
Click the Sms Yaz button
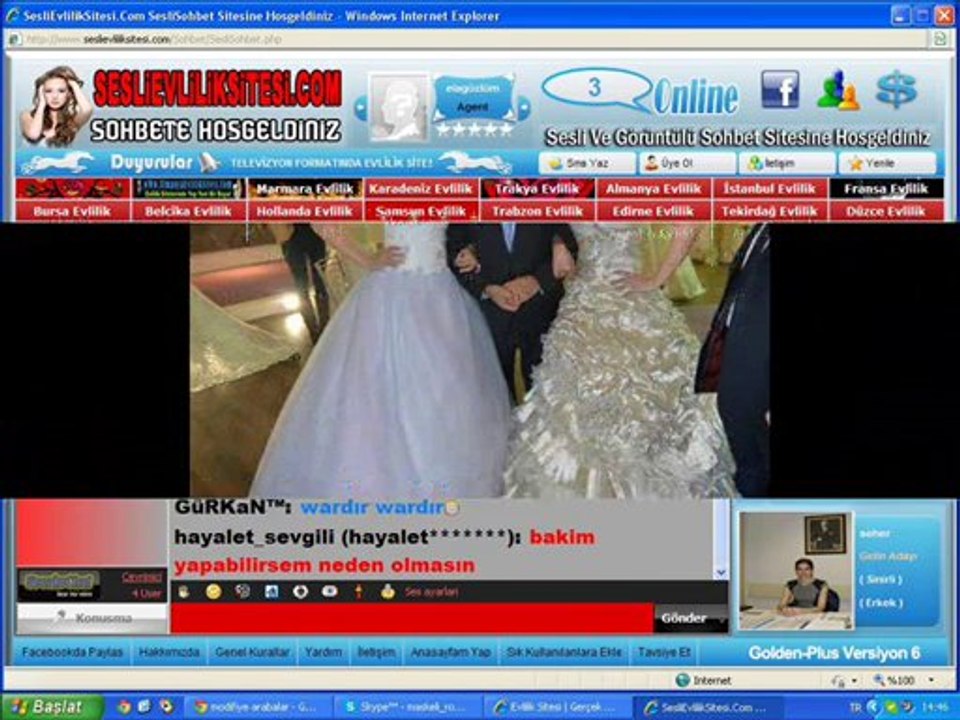tap(587, 163)
